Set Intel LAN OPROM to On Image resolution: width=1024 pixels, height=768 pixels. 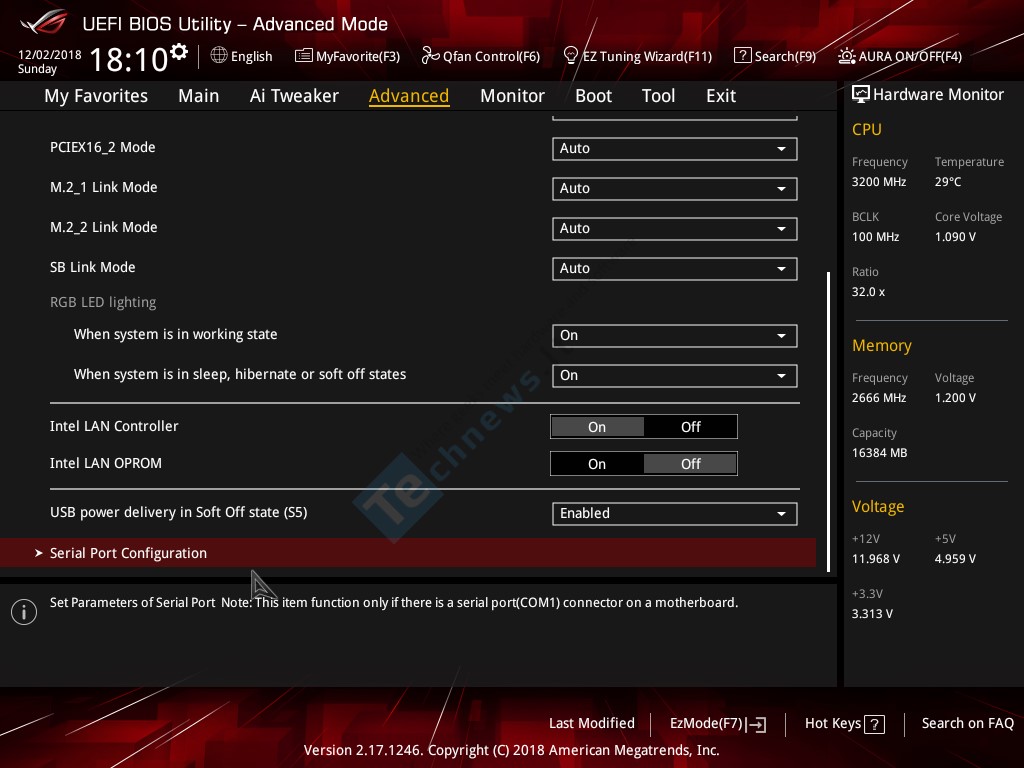pos(597,464)
